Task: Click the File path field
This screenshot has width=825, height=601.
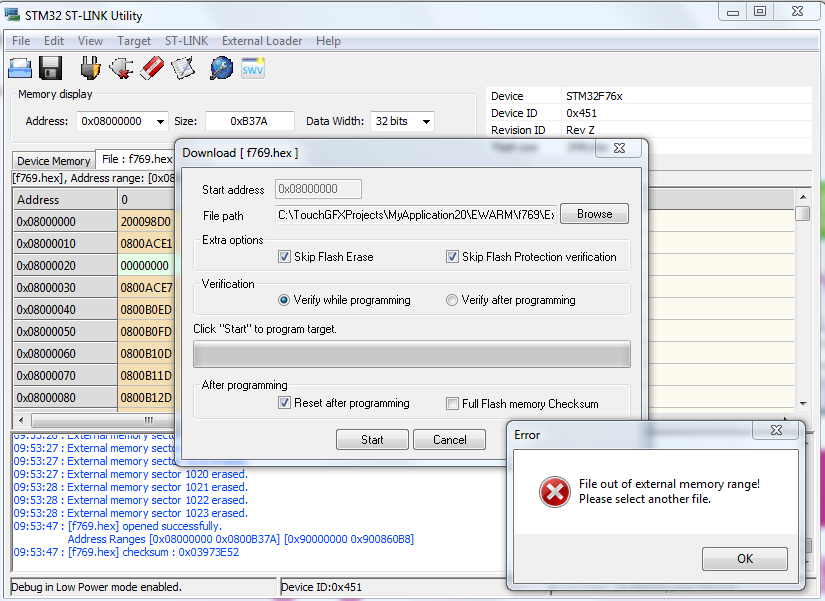Action: 416,215
